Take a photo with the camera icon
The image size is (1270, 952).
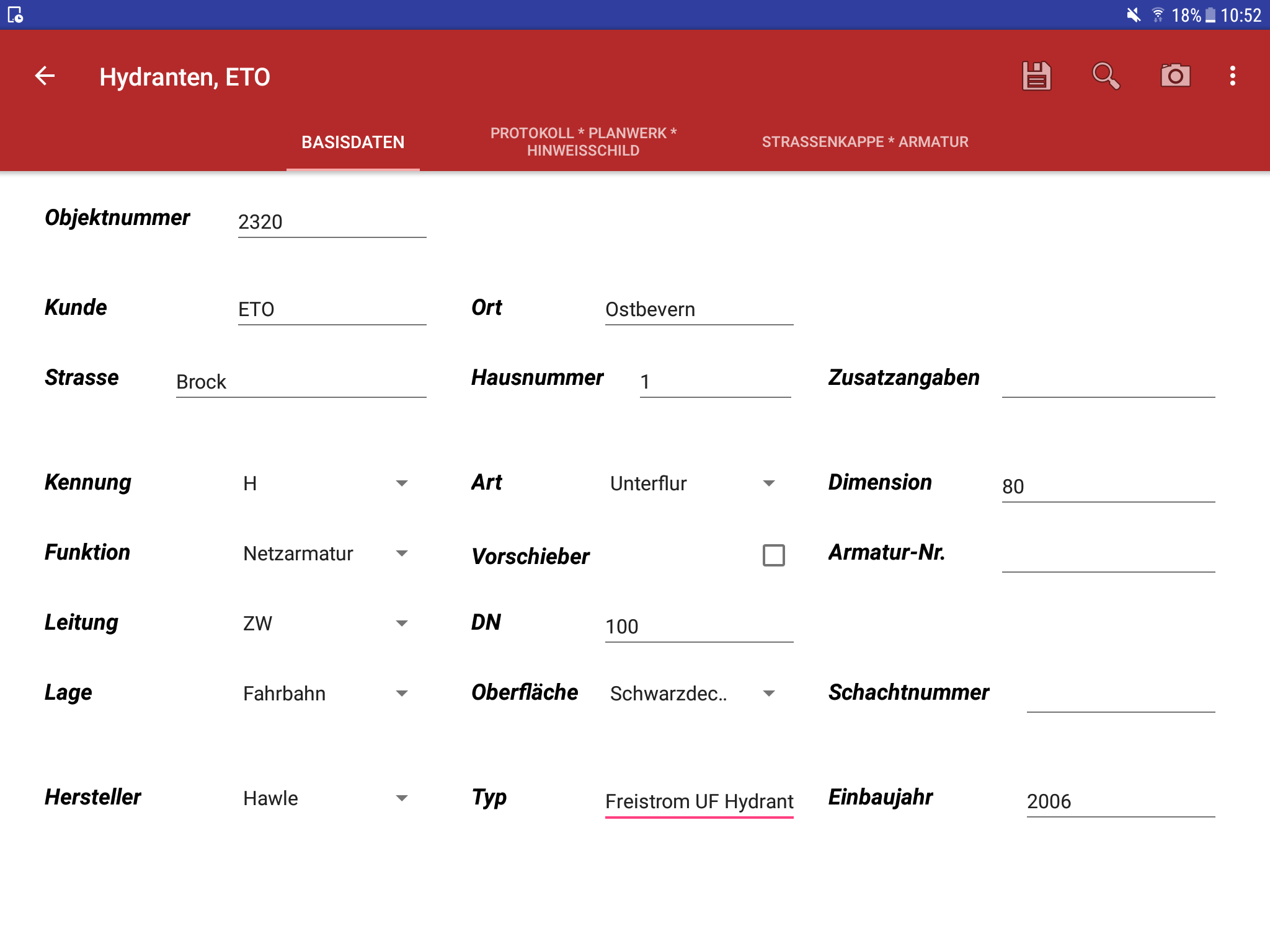point(1175,76)
